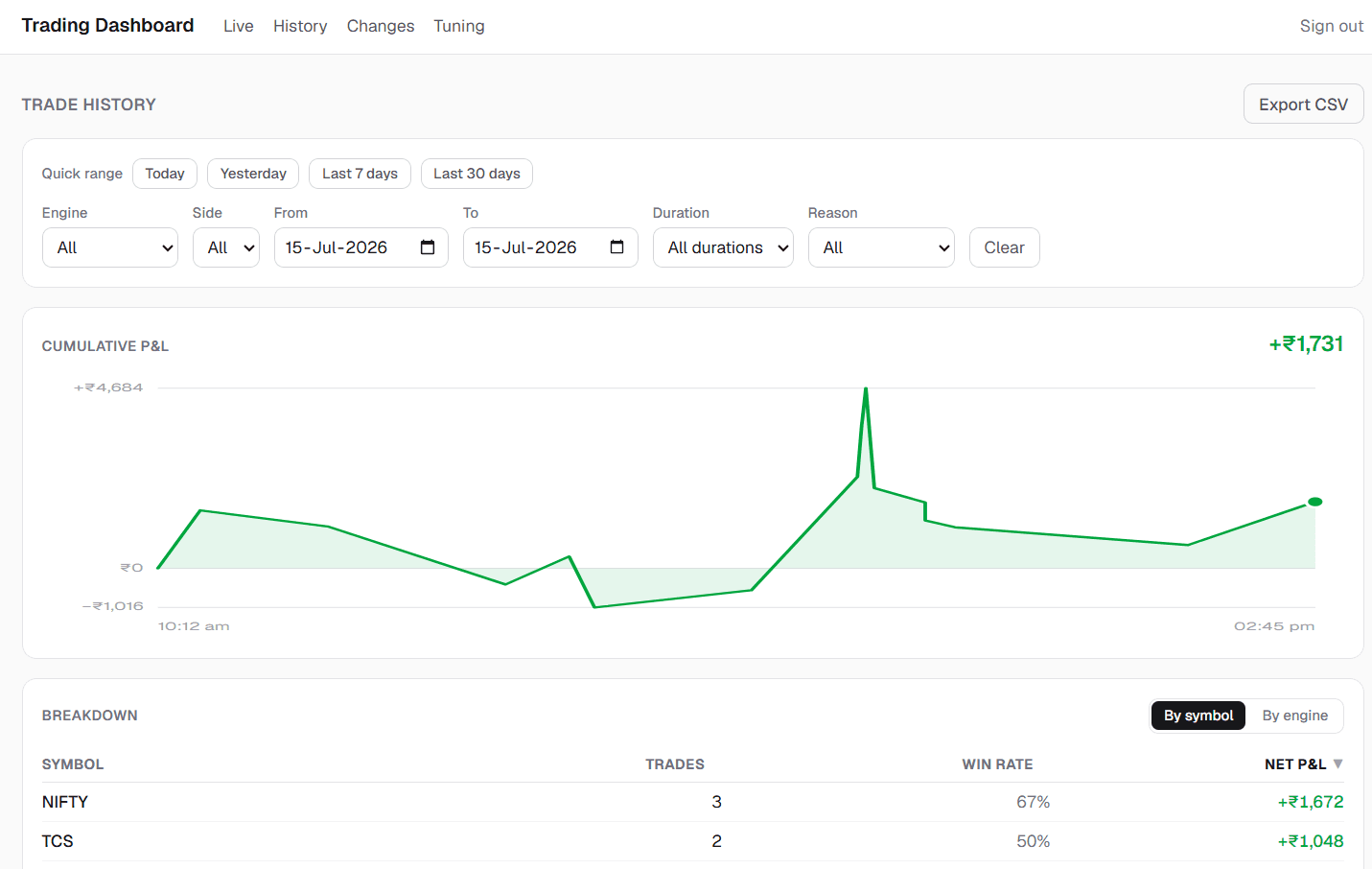Sign out of the dashboard

tap(1331, 26)
